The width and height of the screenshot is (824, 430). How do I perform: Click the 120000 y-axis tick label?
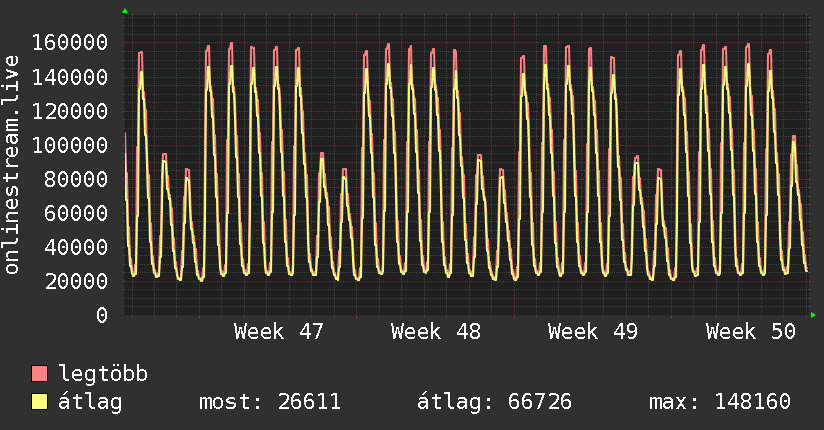pyautogui.click(x=70, y=111)
